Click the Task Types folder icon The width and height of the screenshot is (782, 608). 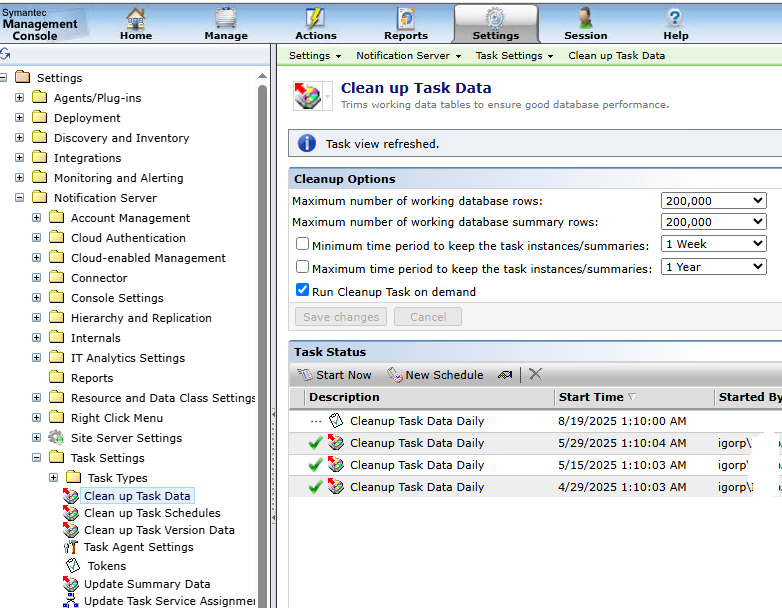click(73, 477)
